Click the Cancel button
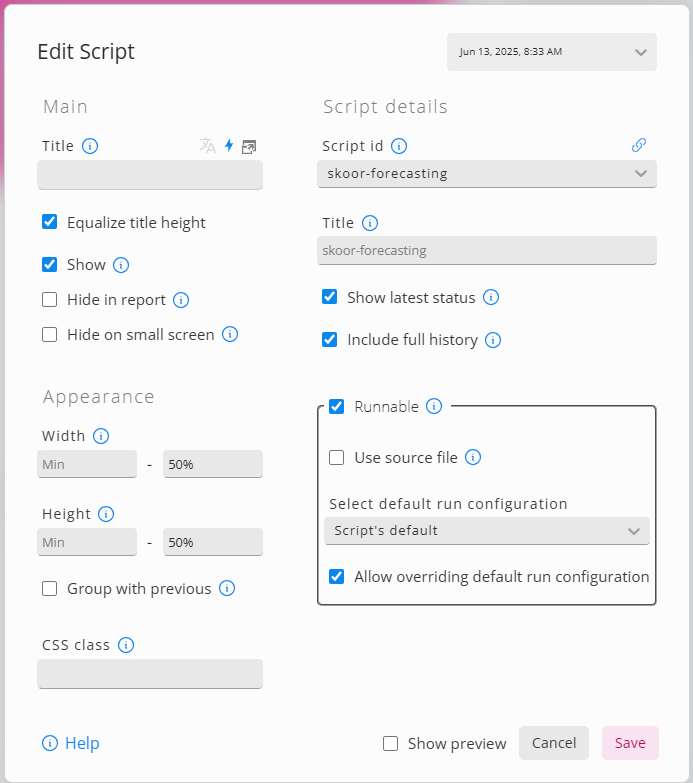 pyautogui.click(x=554, y=743)
